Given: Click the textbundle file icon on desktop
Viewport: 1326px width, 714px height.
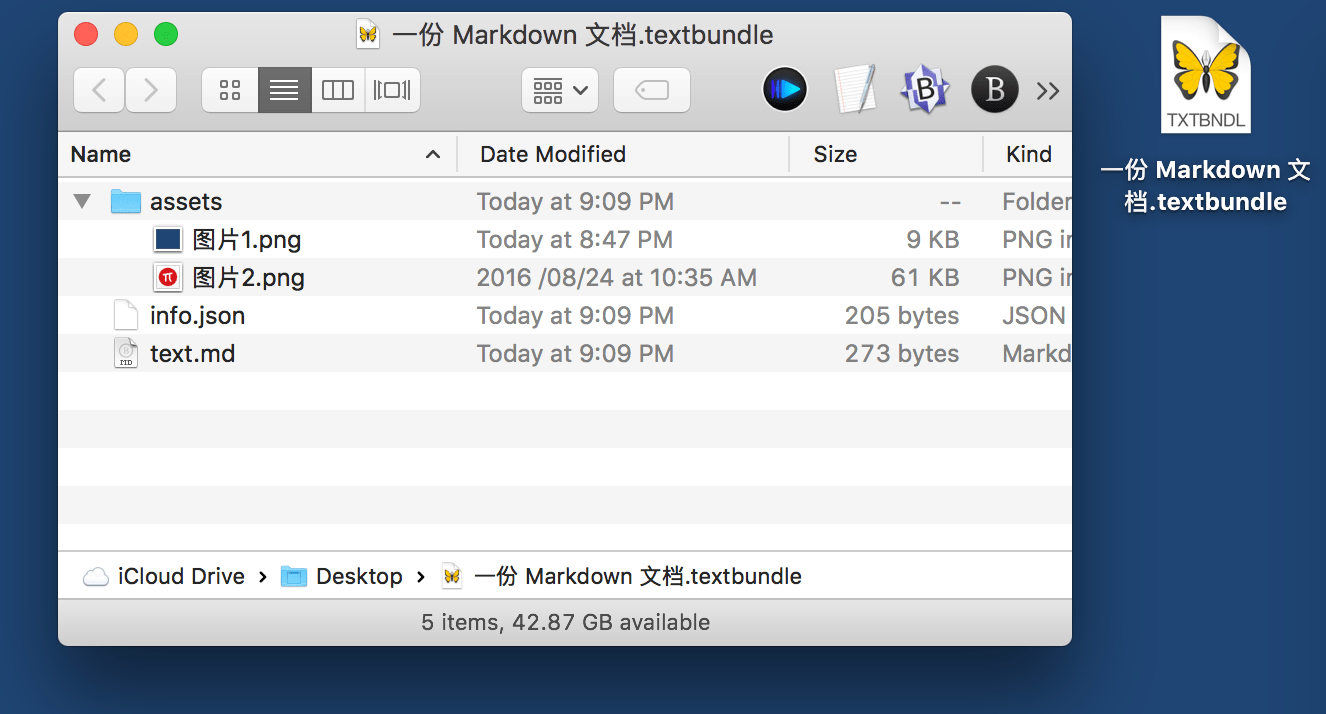Looking at the screenshot, I should [1205, 76].
